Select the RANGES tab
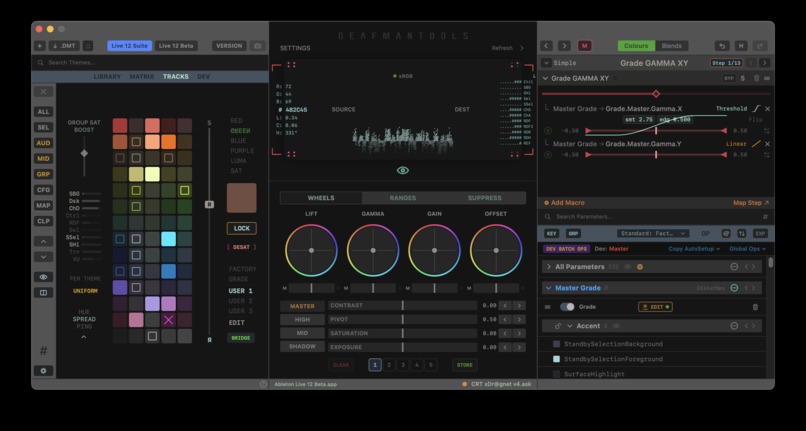The height and width of the screenshot is (431, 806). [x=402, y=198]
